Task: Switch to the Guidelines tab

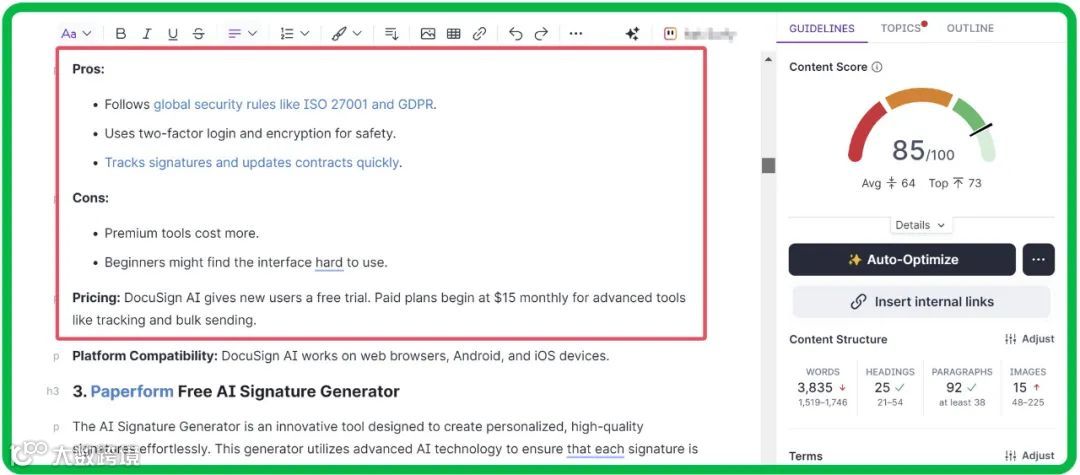Action: pos(822,29)
